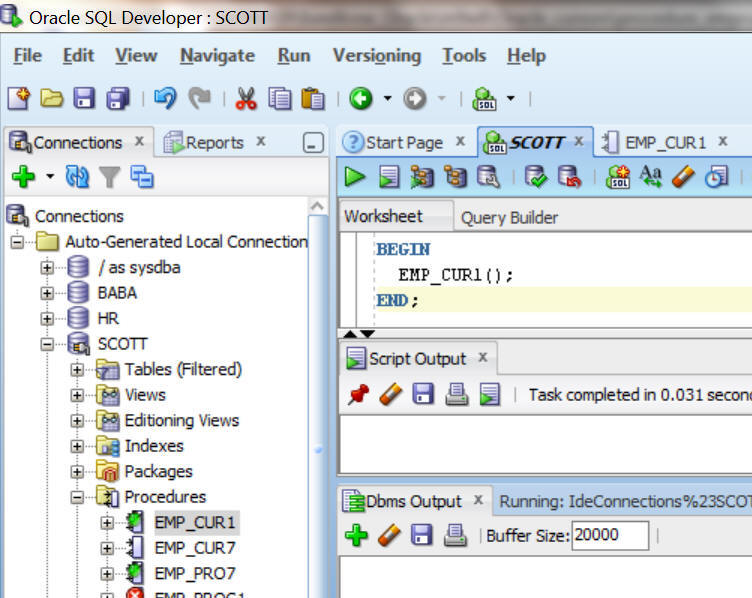Click the Commit icon in worksheet toolbar
752x598 pixels.
pyautogui.click(x=536, y=178)
